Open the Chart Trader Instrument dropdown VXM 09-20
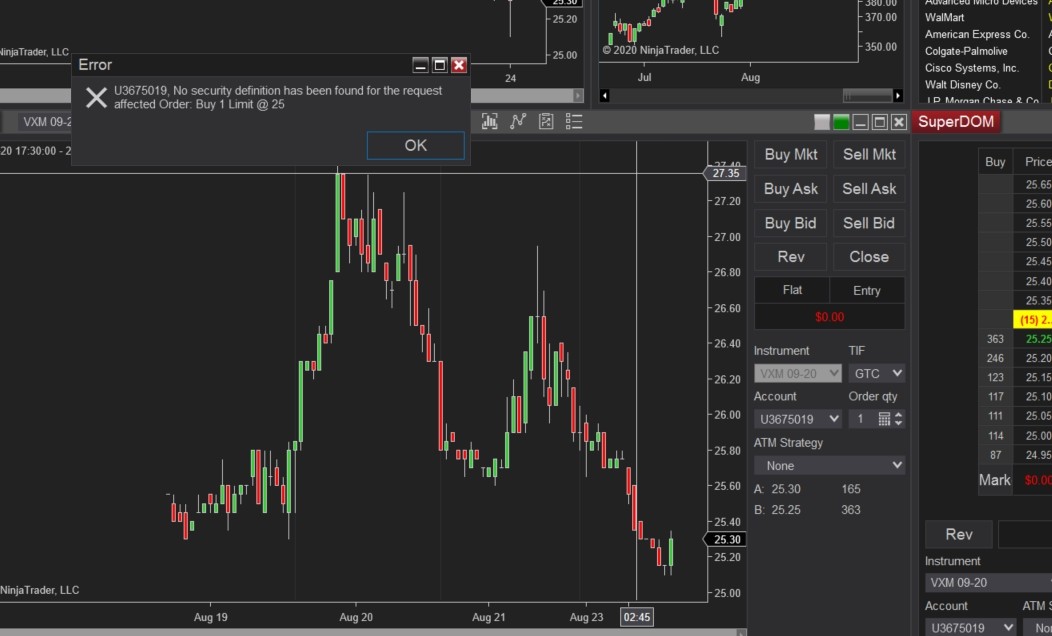Viewport: 1052px width, 636px height. tap(798, 374)
